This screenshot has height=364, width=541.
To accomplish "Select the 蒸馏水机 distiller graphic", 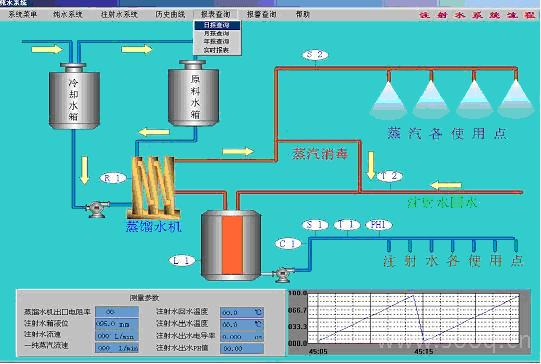I will 154,187.
